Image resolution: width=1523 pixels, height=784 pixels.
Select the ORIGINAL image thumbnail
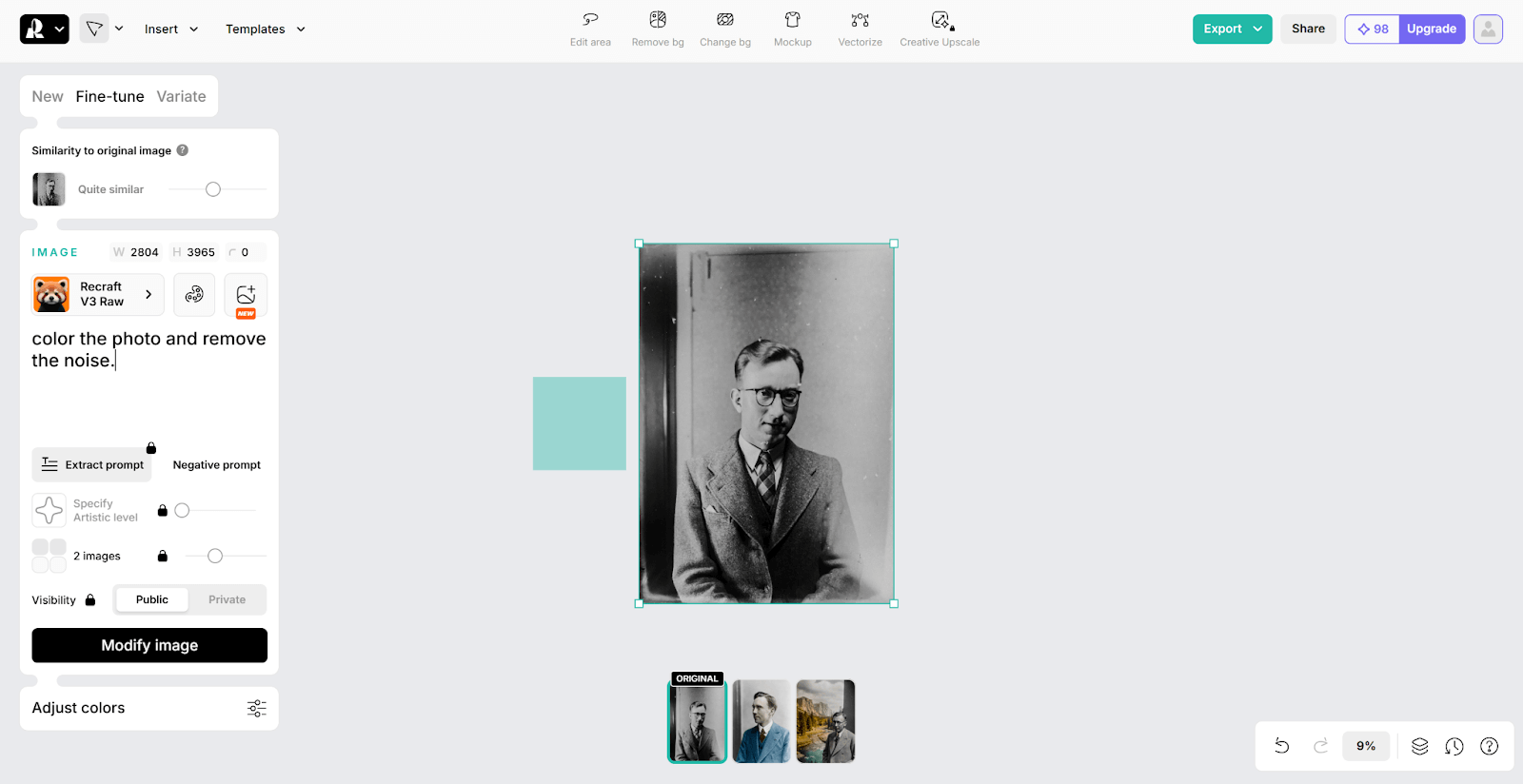click(x=697, y=721)
